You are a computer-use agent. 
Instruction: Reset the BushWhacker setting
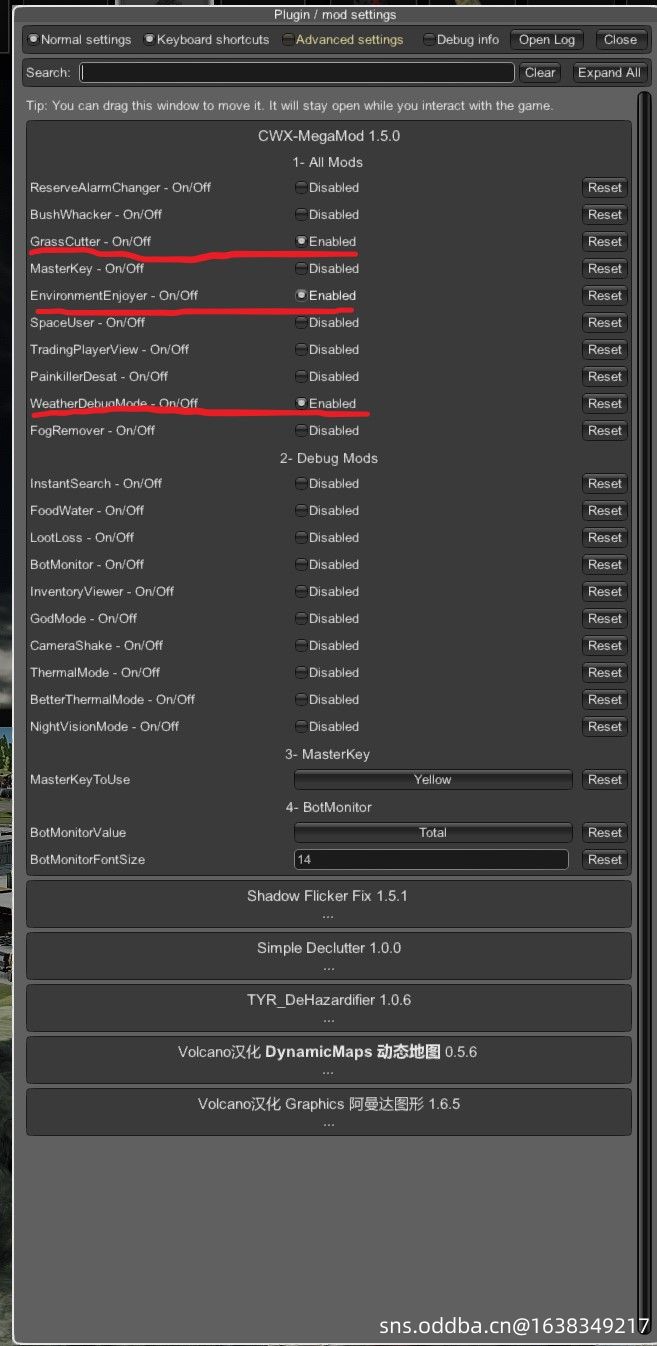605,215
